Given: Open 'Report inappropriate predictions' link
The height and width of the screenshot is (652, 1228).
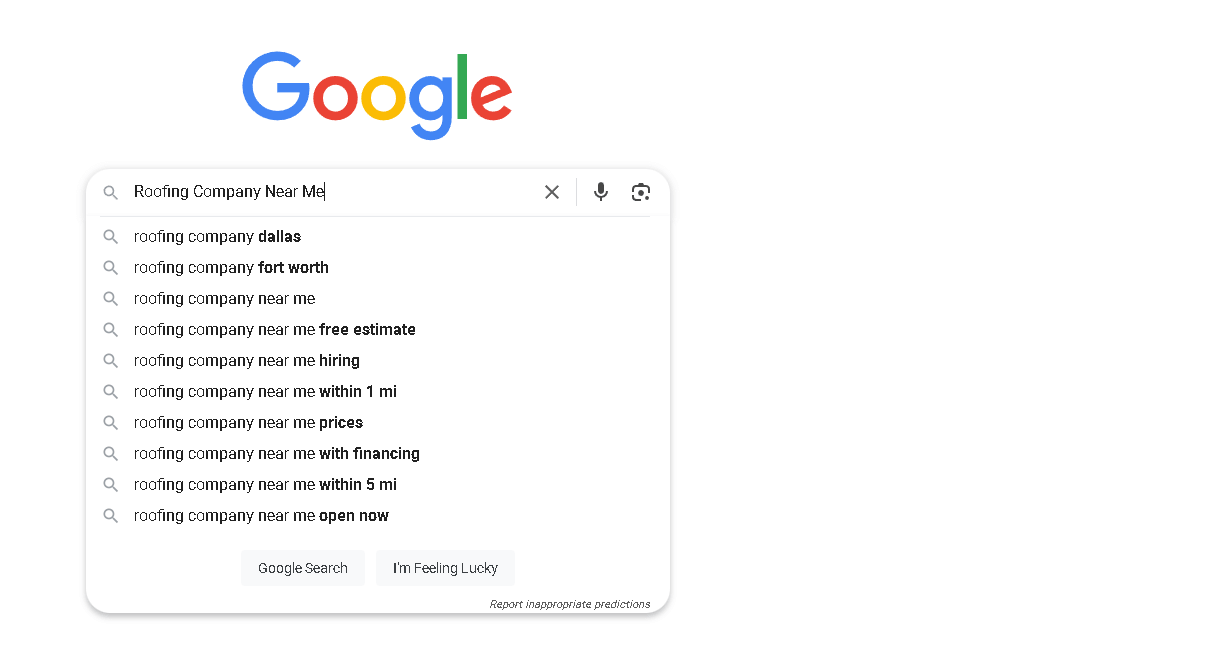Looking at the screenshot, I should click(x=570, y=604).
